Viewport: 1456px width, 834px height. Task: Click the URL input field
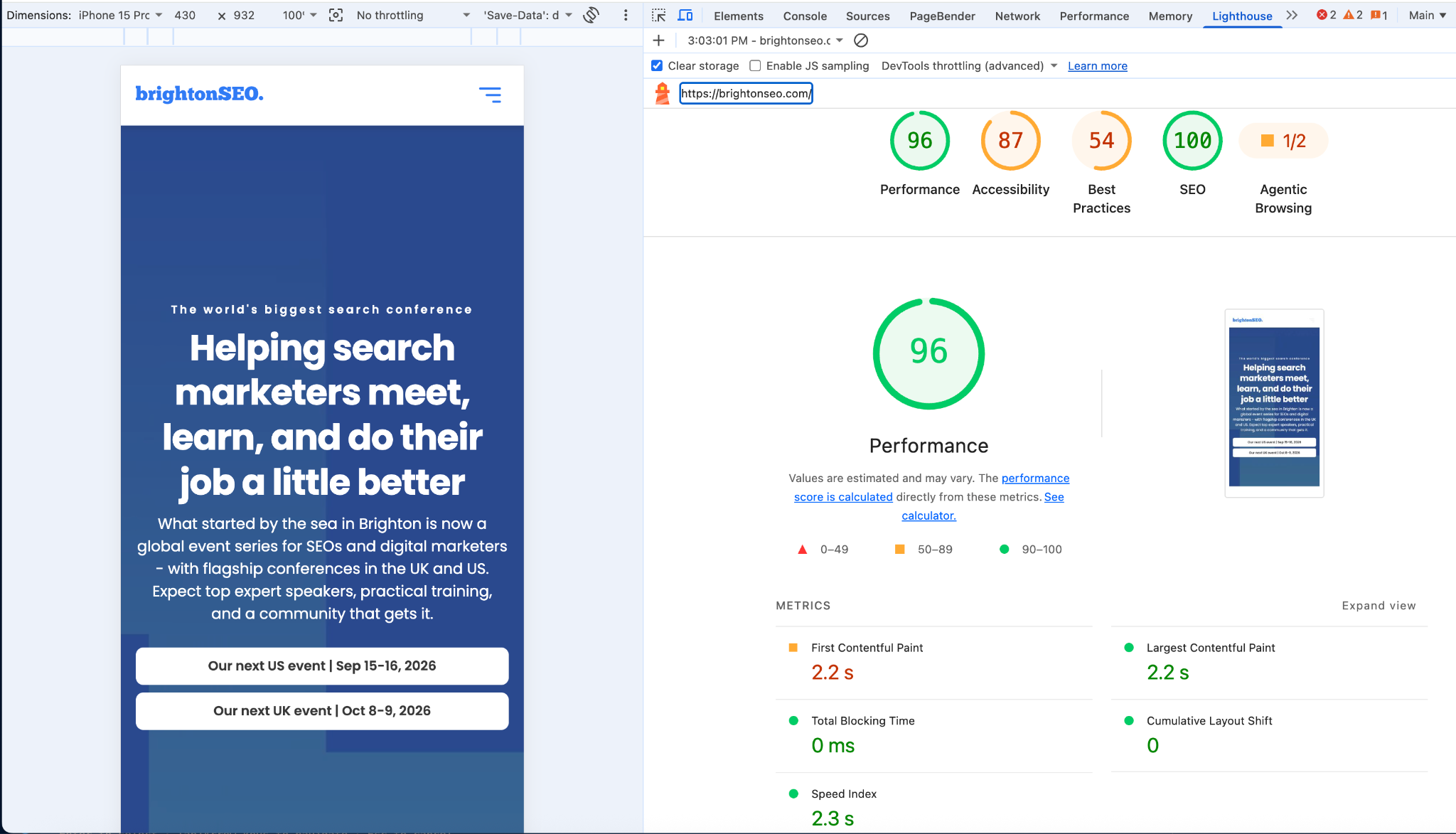(x=746, y=93)
